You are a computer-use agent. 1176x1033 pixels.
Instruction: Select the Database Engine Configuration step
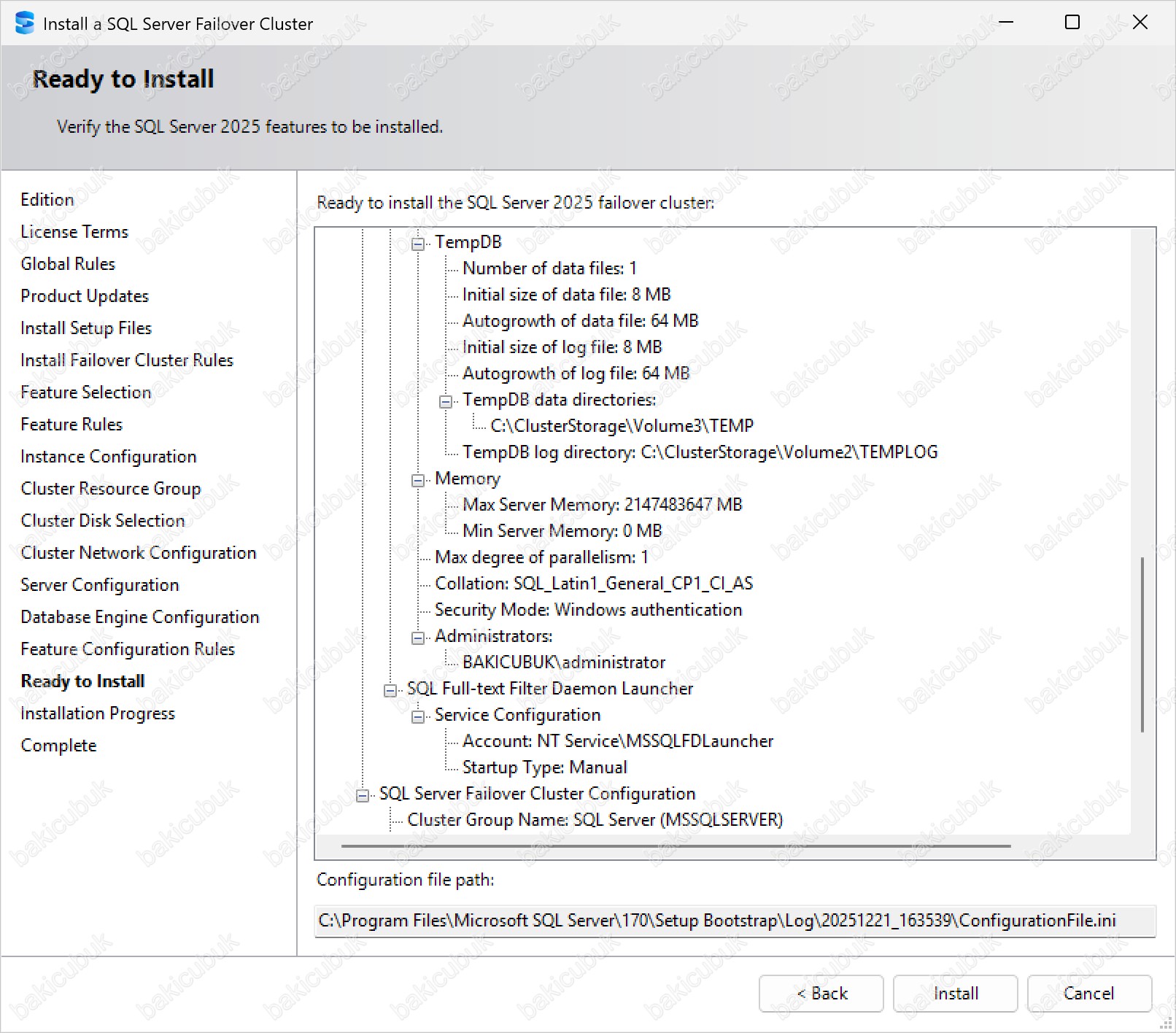click(140, 617)
